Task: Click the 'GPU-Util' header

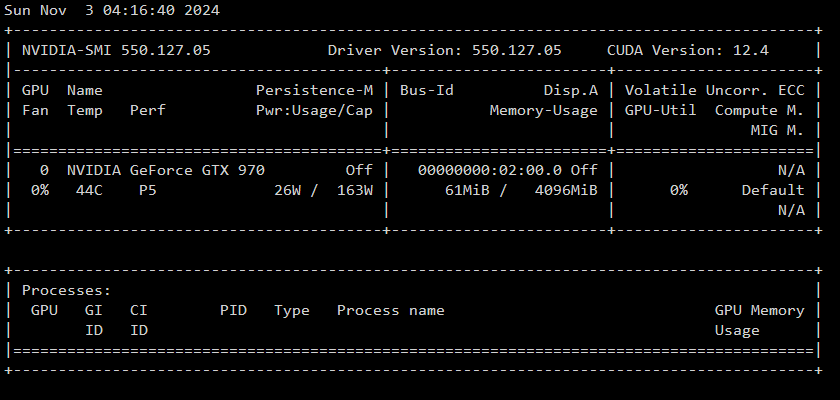Action: (x=661, y=110)
